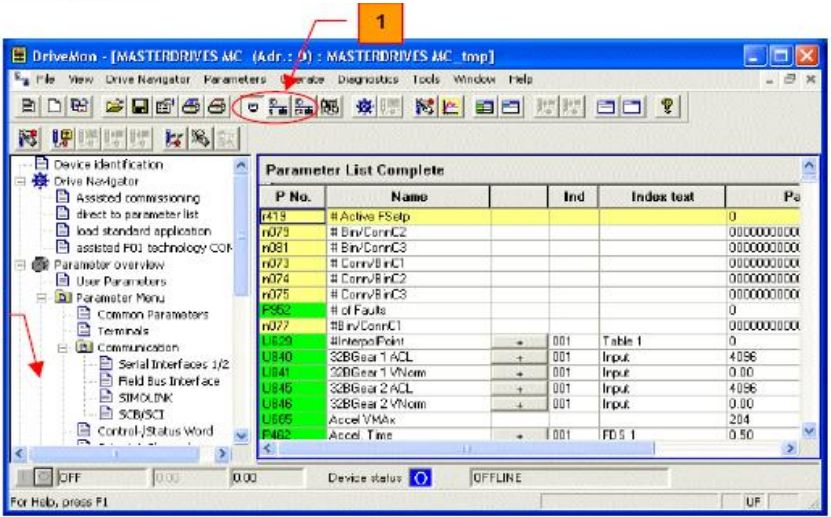Open Drive Navigator via blue gear icon
Viewport: 831px width, 517px height.
365,107
